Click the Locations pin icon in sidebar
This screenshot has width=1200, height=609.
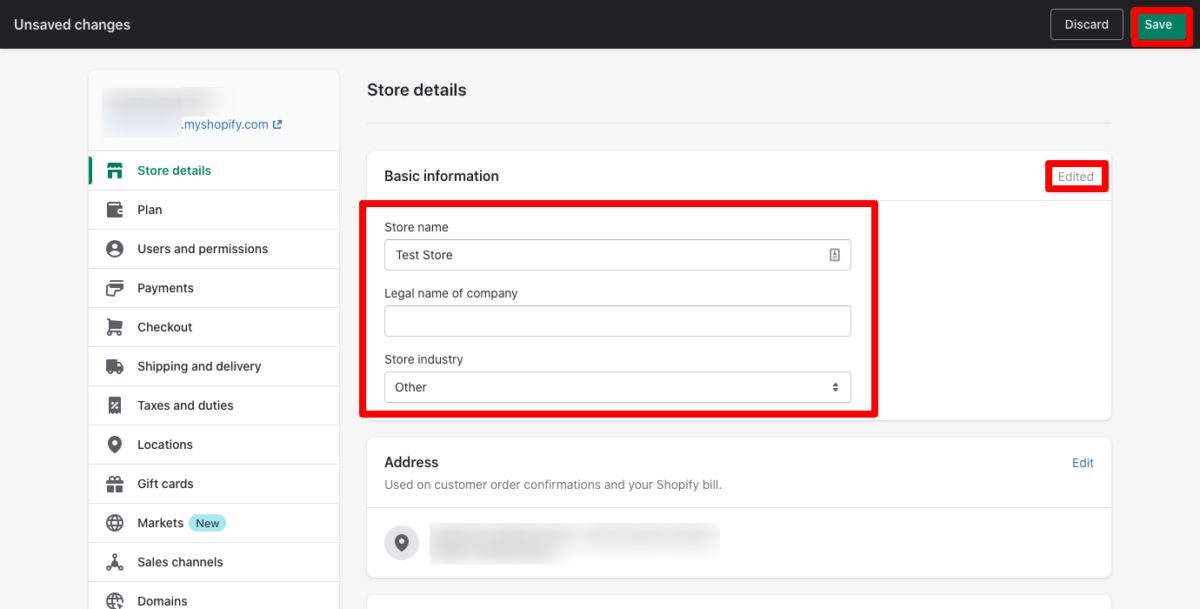pos(115,444)
